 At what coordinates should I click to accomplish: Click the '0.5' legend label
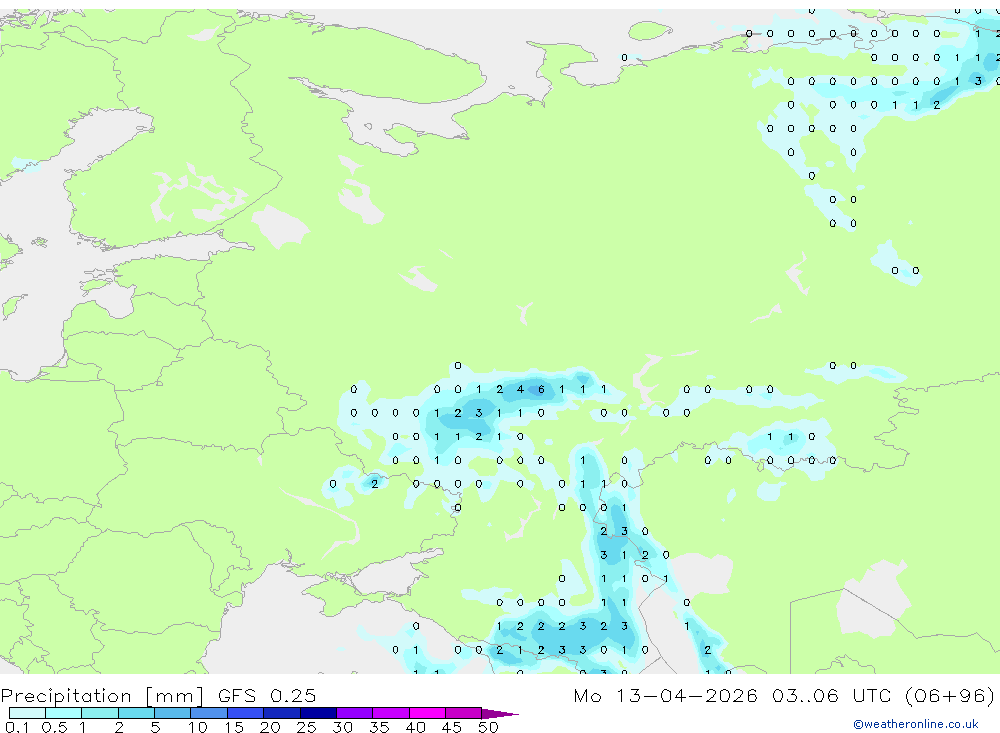[x=54, y=727]
